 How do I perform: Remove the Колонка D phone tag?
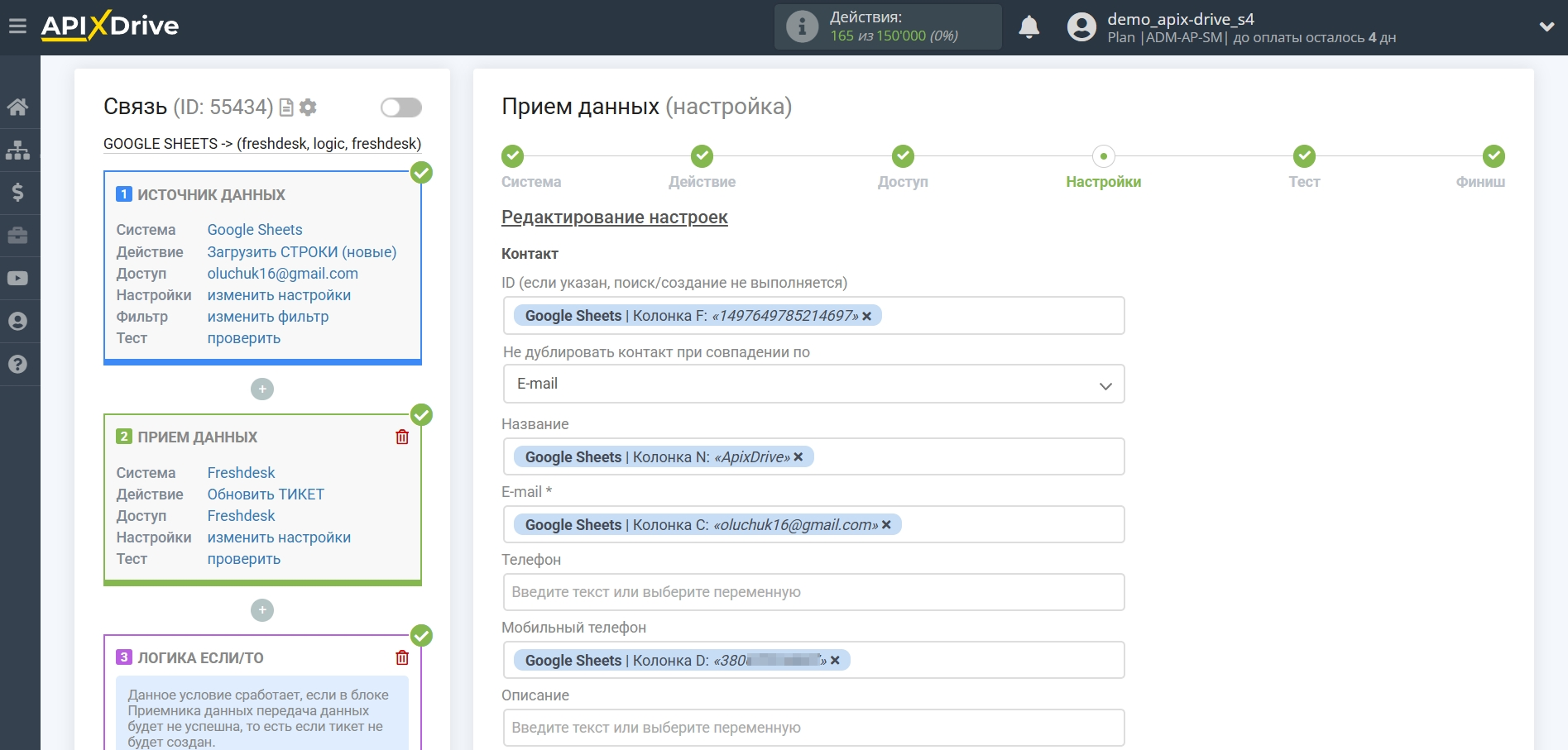[x=835, y=661]
